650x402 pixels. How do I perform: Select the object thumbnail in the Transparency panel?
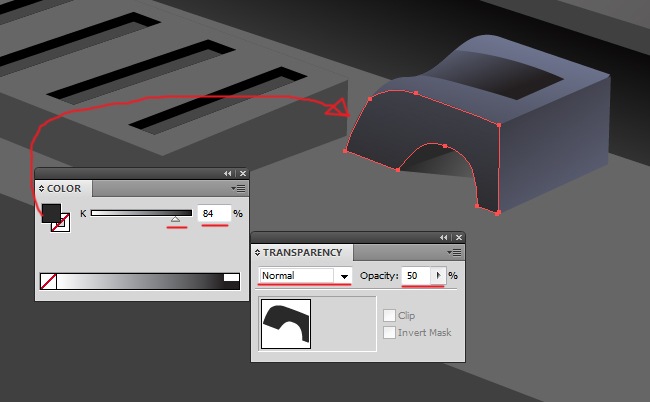pyautogui.click(x=286, y=324)
